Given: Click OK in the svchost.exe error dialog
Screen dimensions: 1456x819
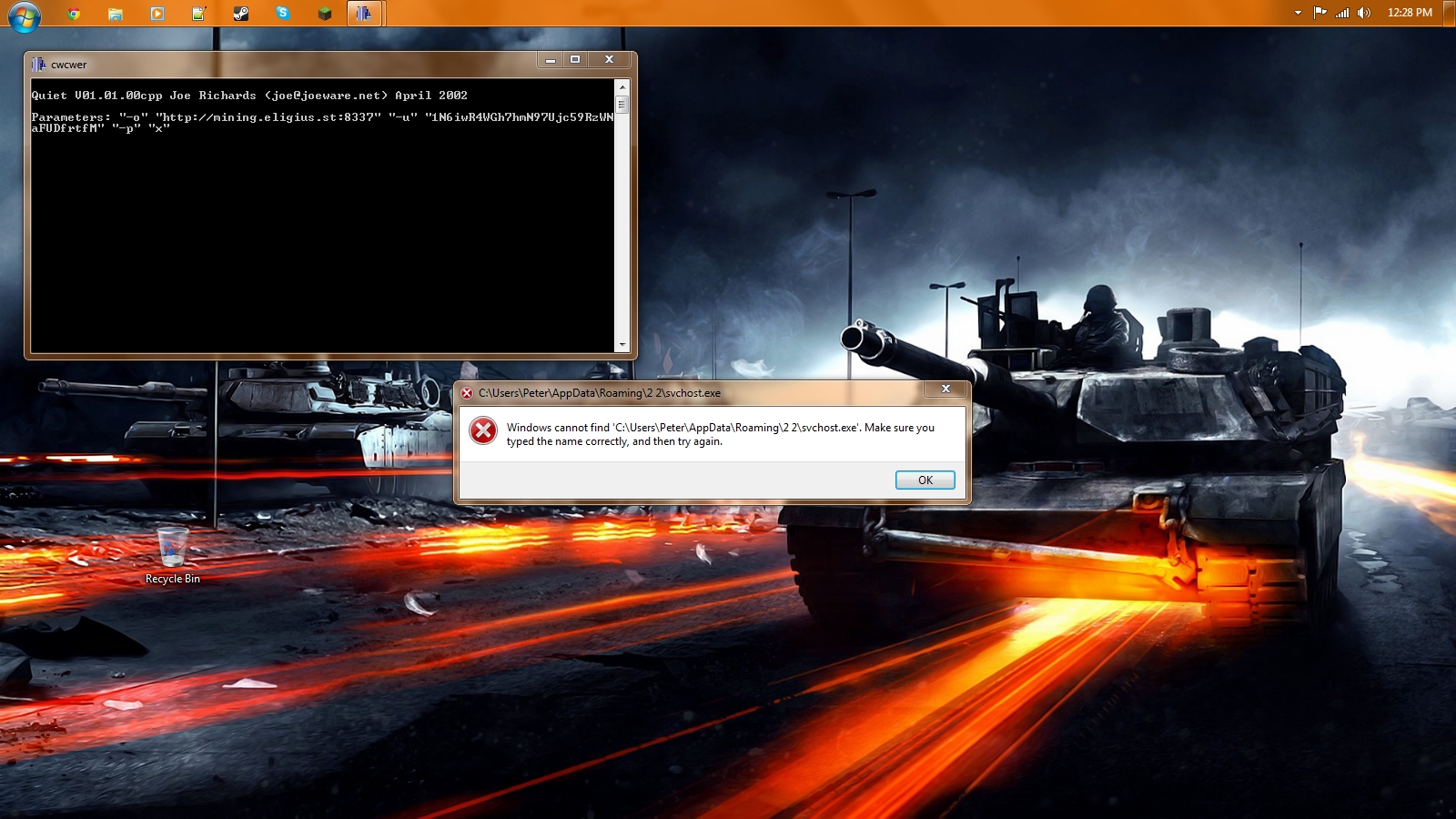Looking at the screenshot, I should (x=925, y=480).
